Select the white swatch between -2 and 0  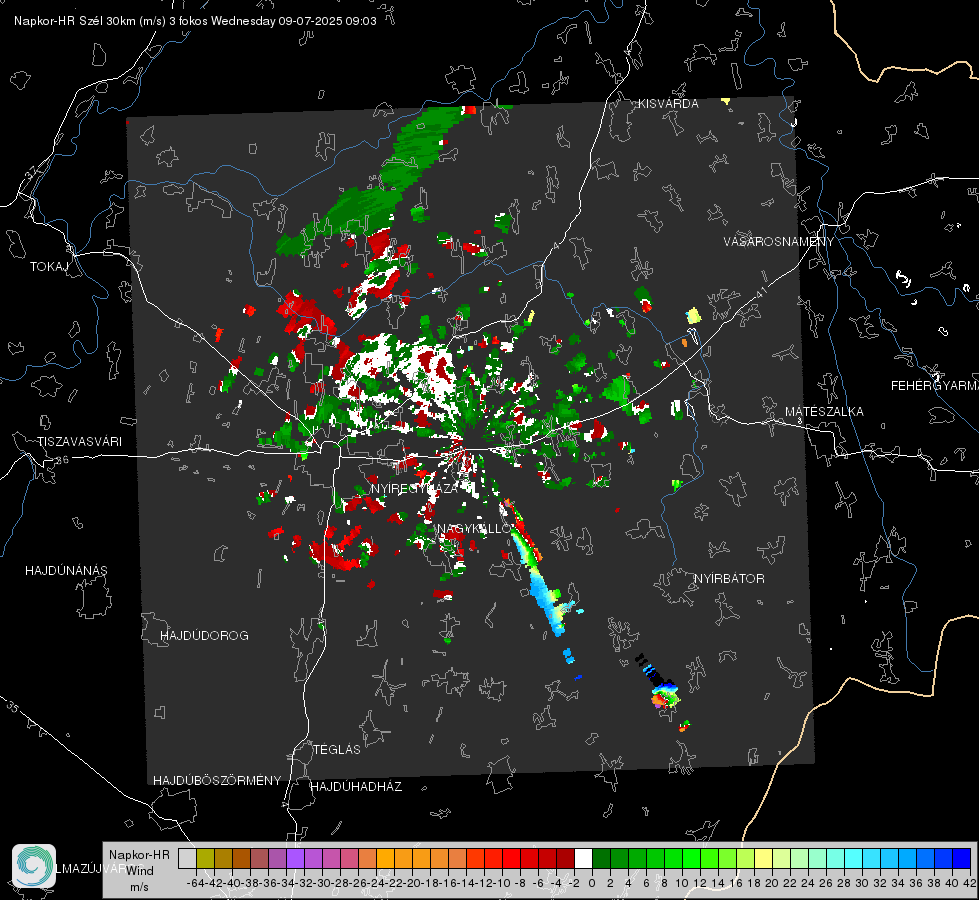(x=583, y=858)
